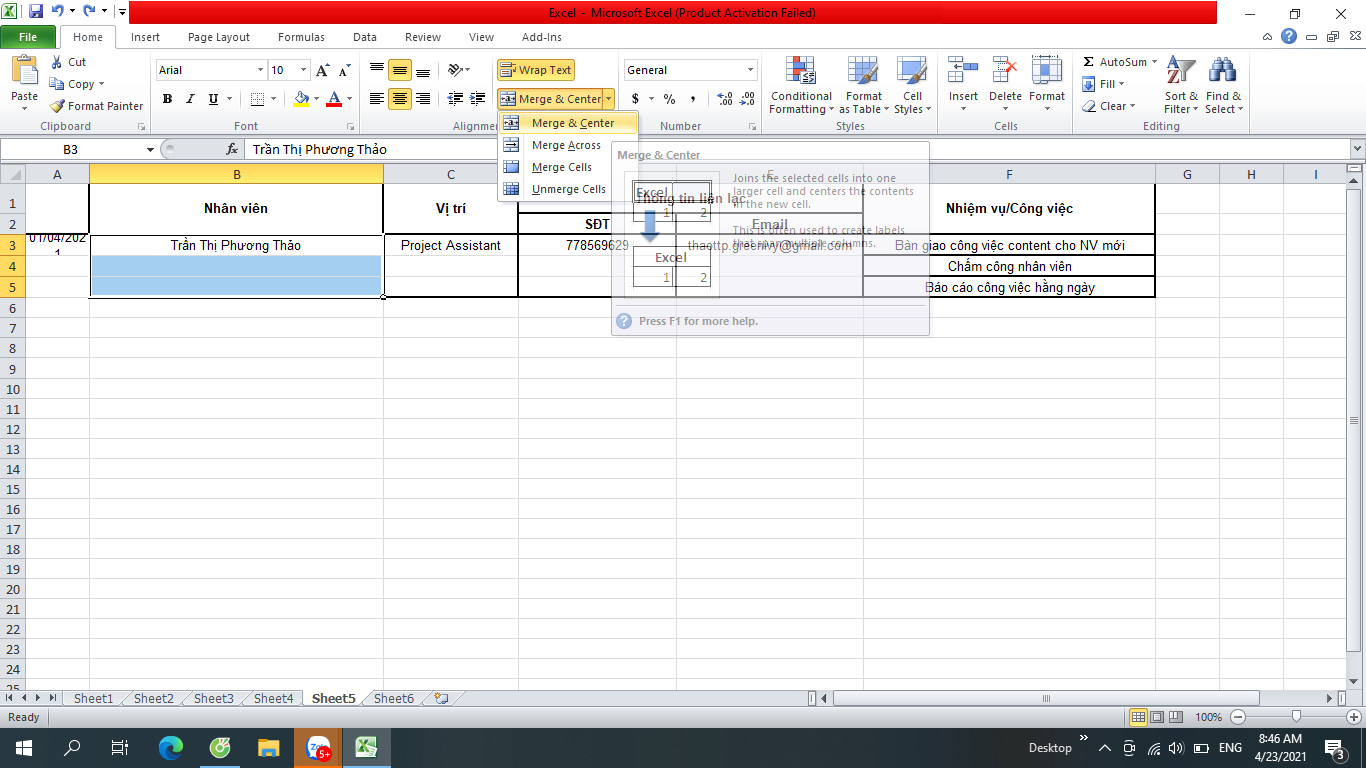Click the Decrease Font Size icon
The image size is (1366, 768).
345,70
